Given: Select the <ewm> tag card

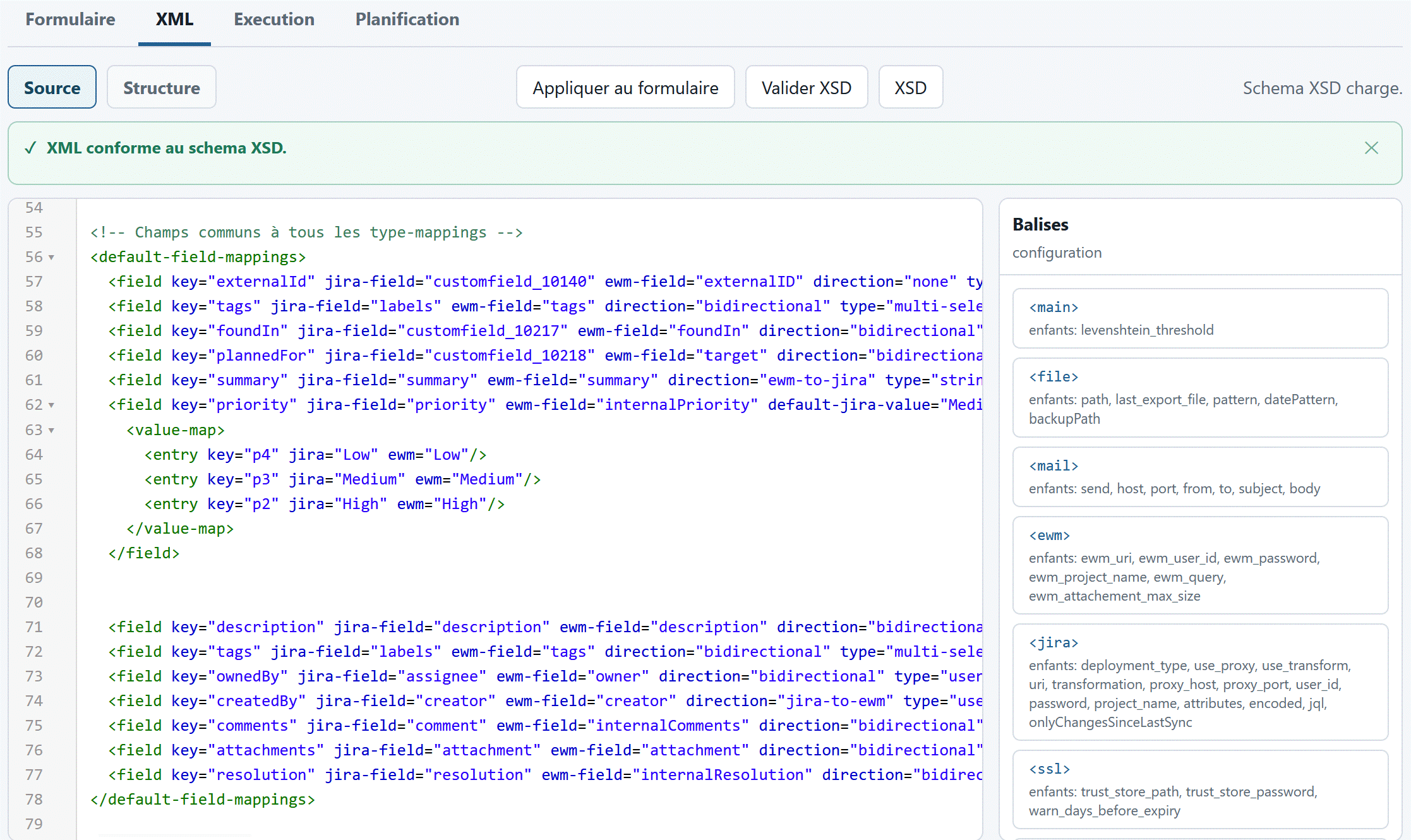Looking at the screenshot, I should [1200, 565].
